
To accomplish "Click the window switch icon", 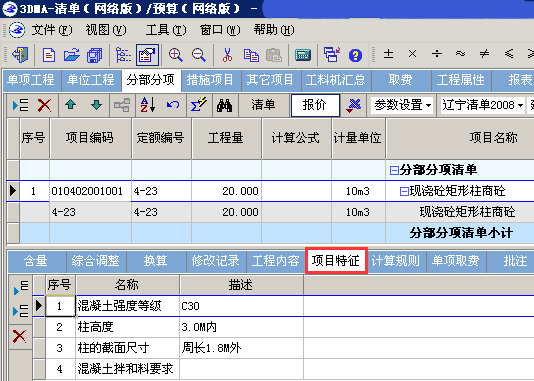I will tap(332, 54).
